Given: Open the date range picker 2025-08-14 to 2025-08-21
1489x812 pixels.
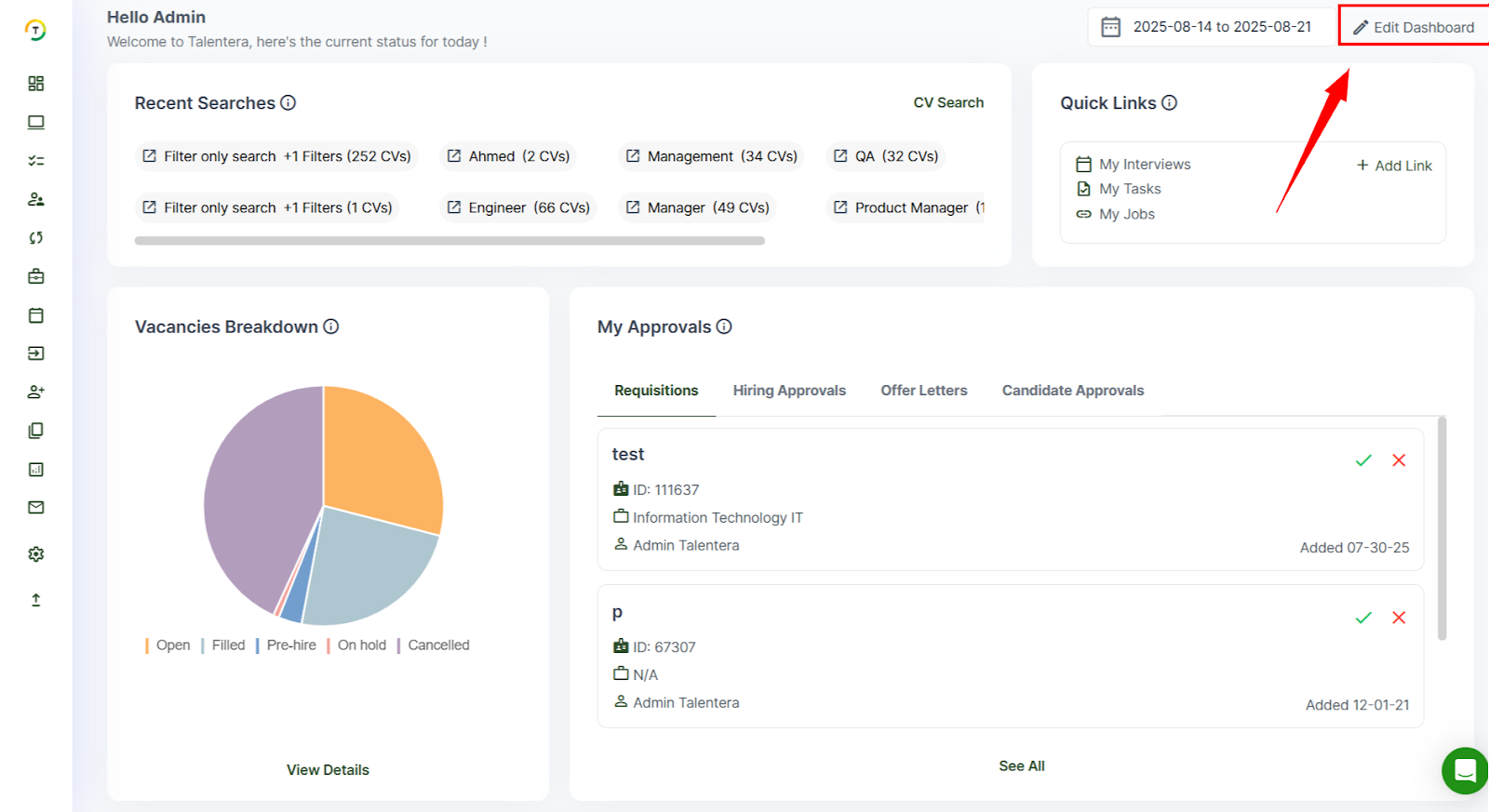Looking at the screenshot, I should coord(1210,27).
